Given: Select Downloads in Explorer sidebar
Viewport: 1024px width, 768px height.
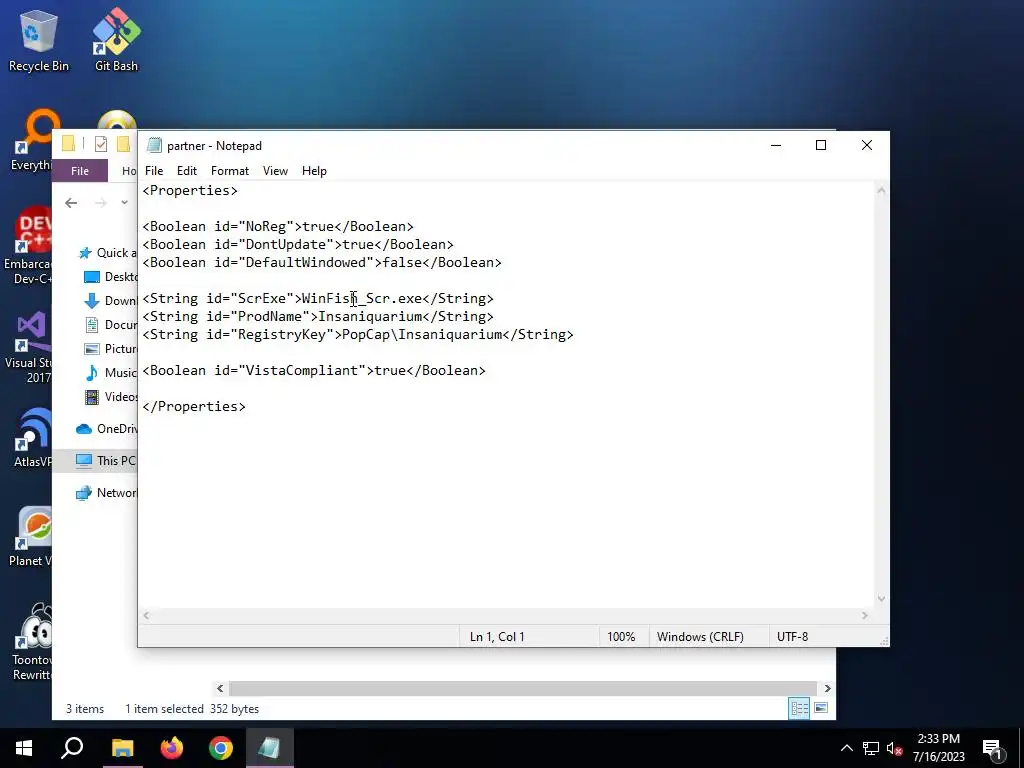Looking at the screenshot, I should tap(111, 300).
